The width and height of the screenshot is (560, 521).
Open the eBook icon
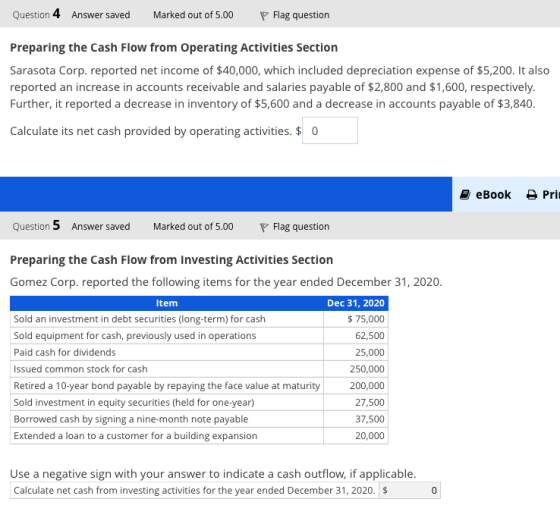[465, 195]
